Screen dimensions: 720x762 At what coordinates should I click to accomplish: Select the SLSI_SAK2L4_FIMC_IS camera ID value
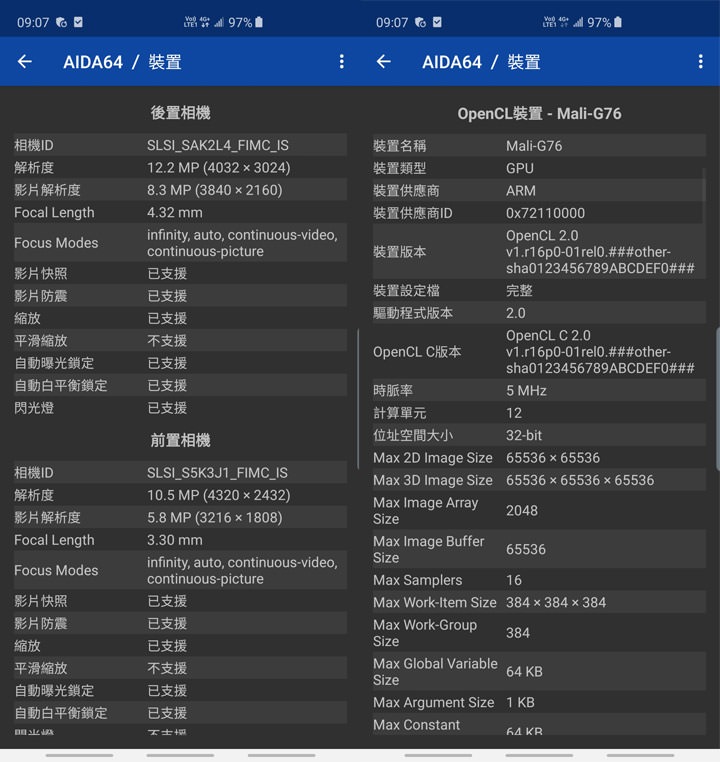coord(218,145)
